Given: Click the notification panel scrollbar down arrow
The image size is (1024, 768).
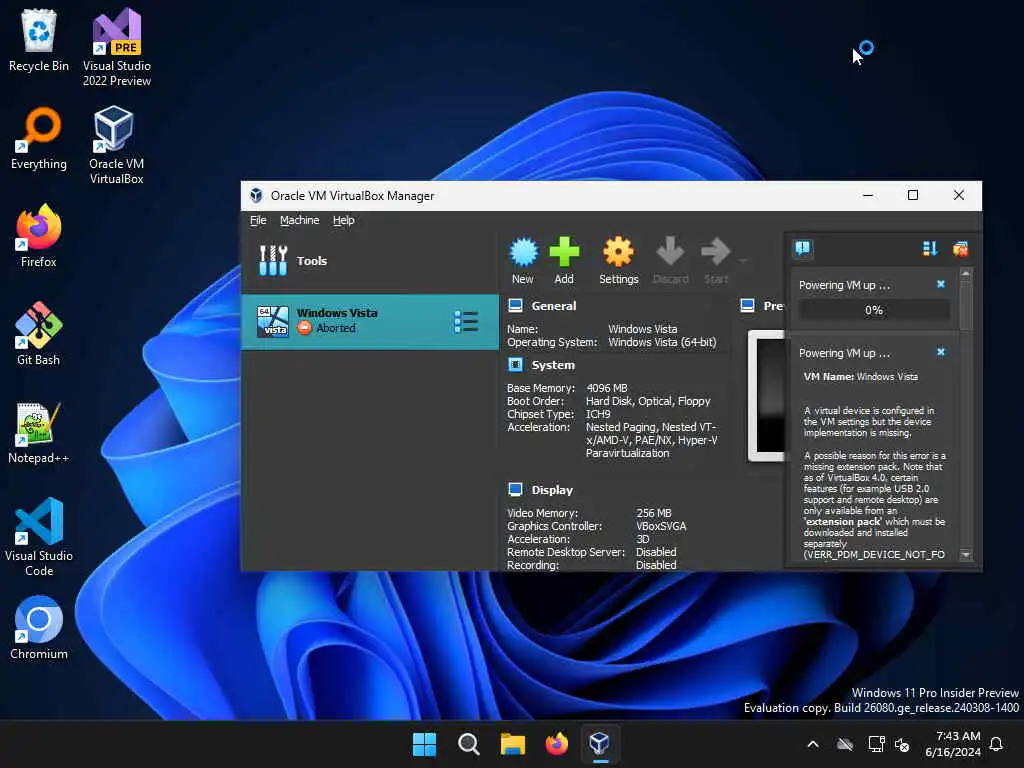Looking at the screenshot, I should click(966, 555).
